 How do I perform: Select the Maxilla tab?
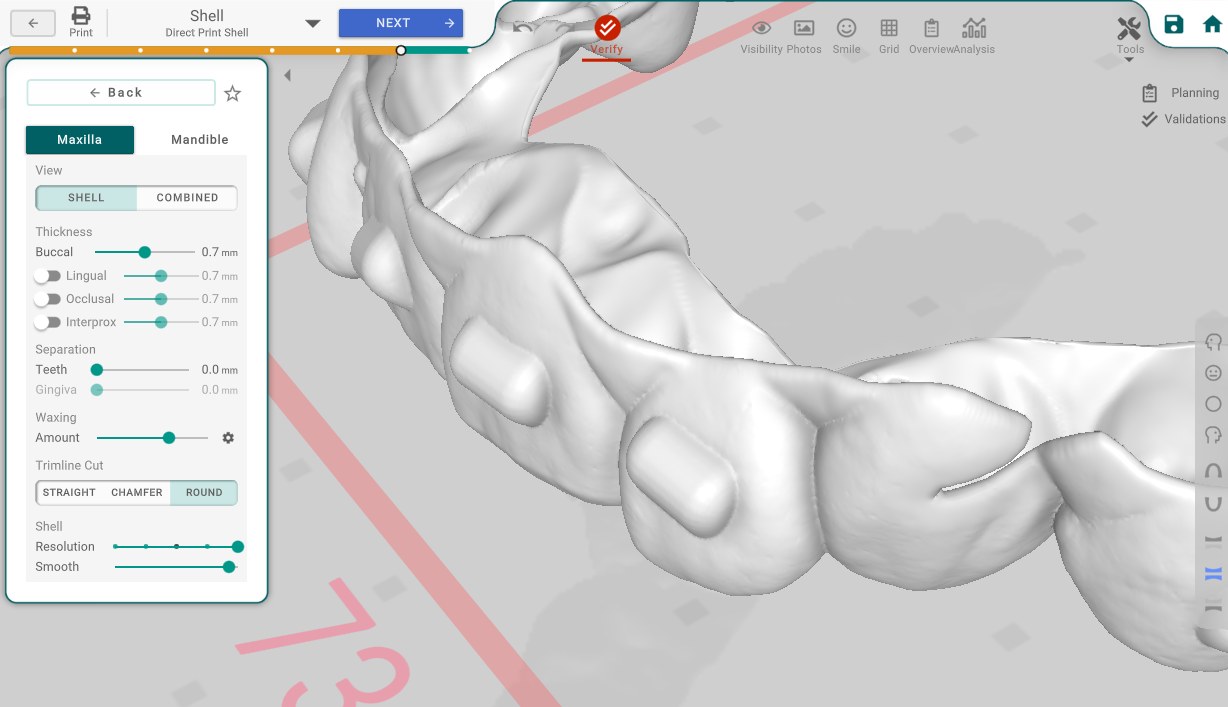click(x=80, y=140)
